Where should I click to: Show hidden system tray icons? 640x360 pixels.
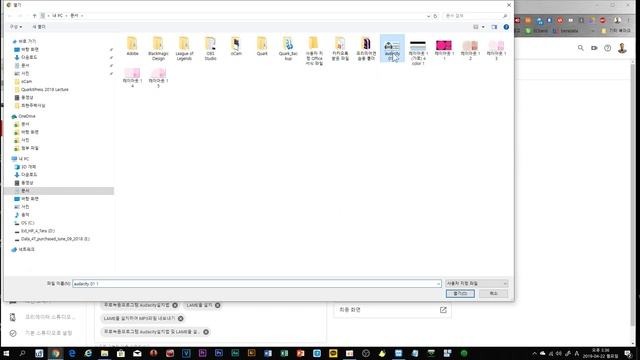(534, 353)
